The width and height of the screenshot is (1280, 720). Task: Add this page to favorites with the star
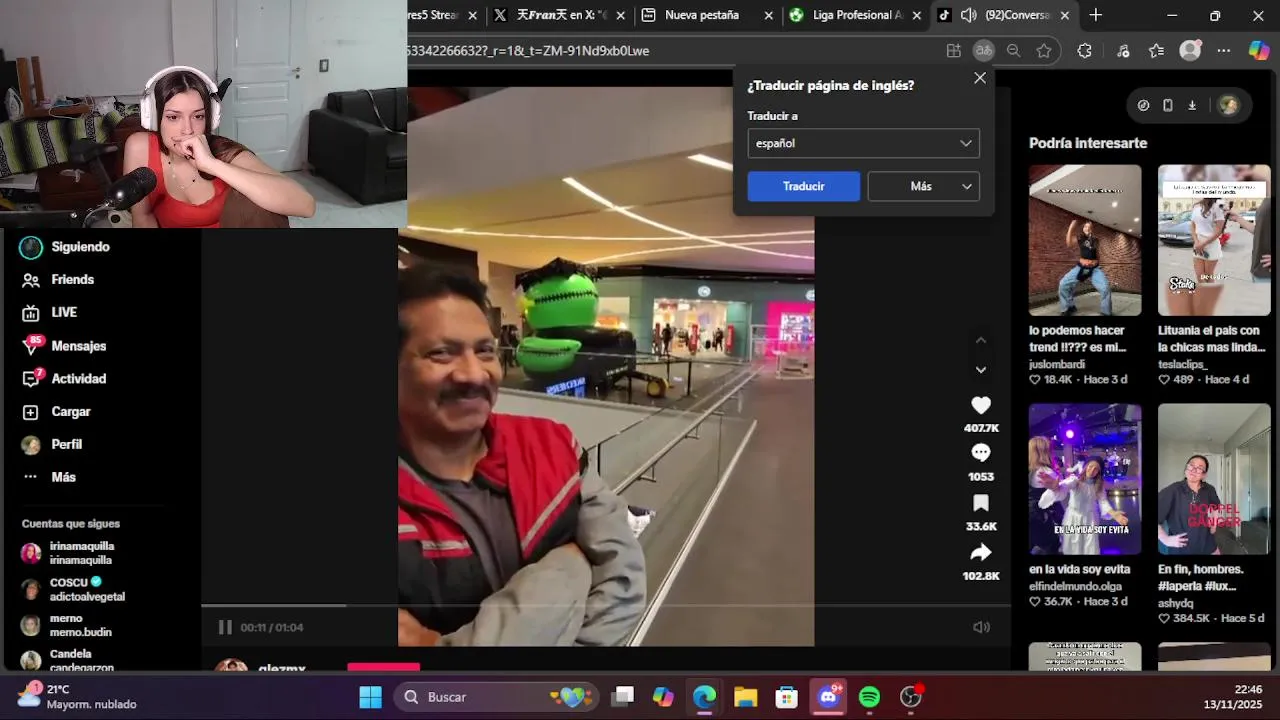pyautogui.click(x=1044, y=51)
